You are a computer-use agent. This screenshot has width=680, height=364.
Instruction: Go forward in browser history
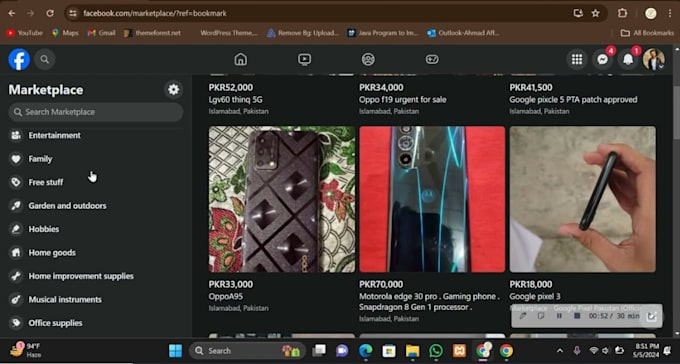[30, 13]
